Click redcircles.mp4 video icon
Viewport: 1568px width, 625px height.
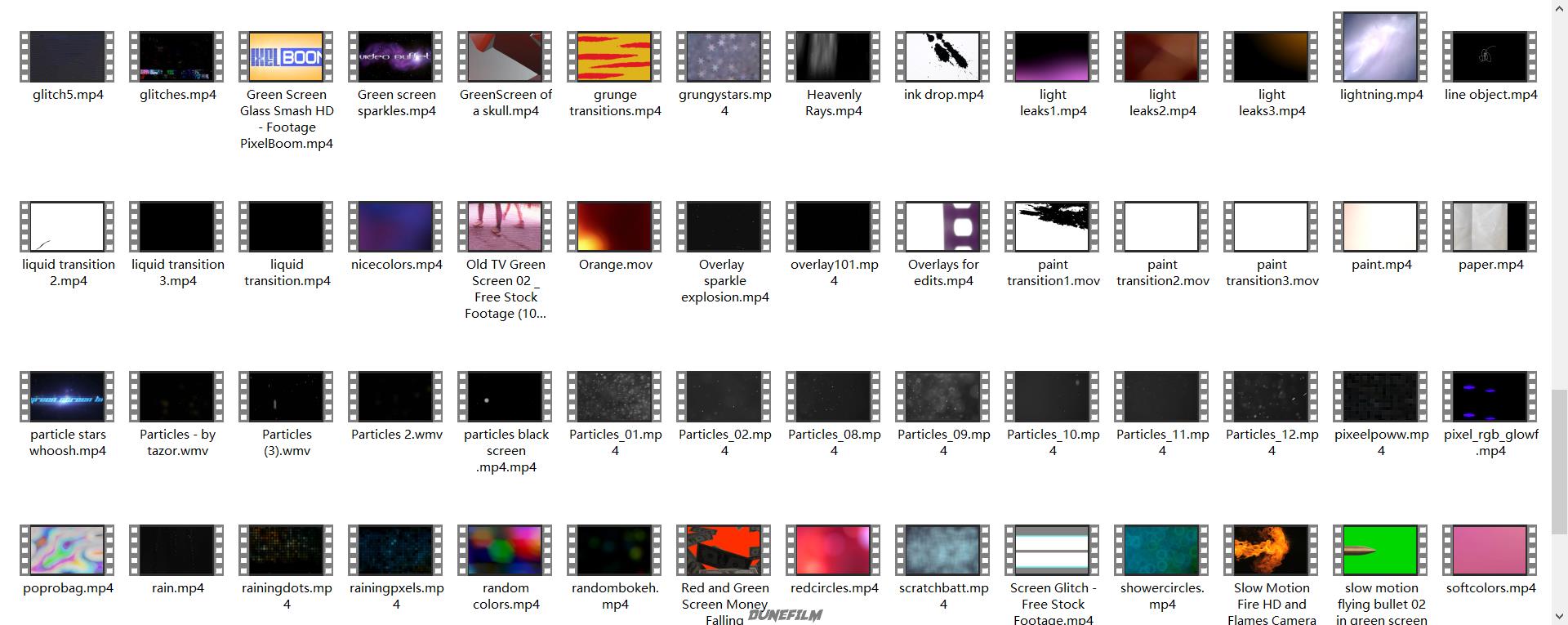pyautogui.click(x=834, y=551)
